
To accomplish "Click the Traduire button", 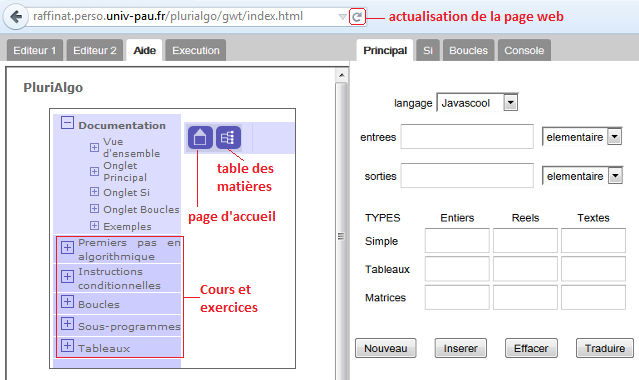I will (x=605, y=348).
